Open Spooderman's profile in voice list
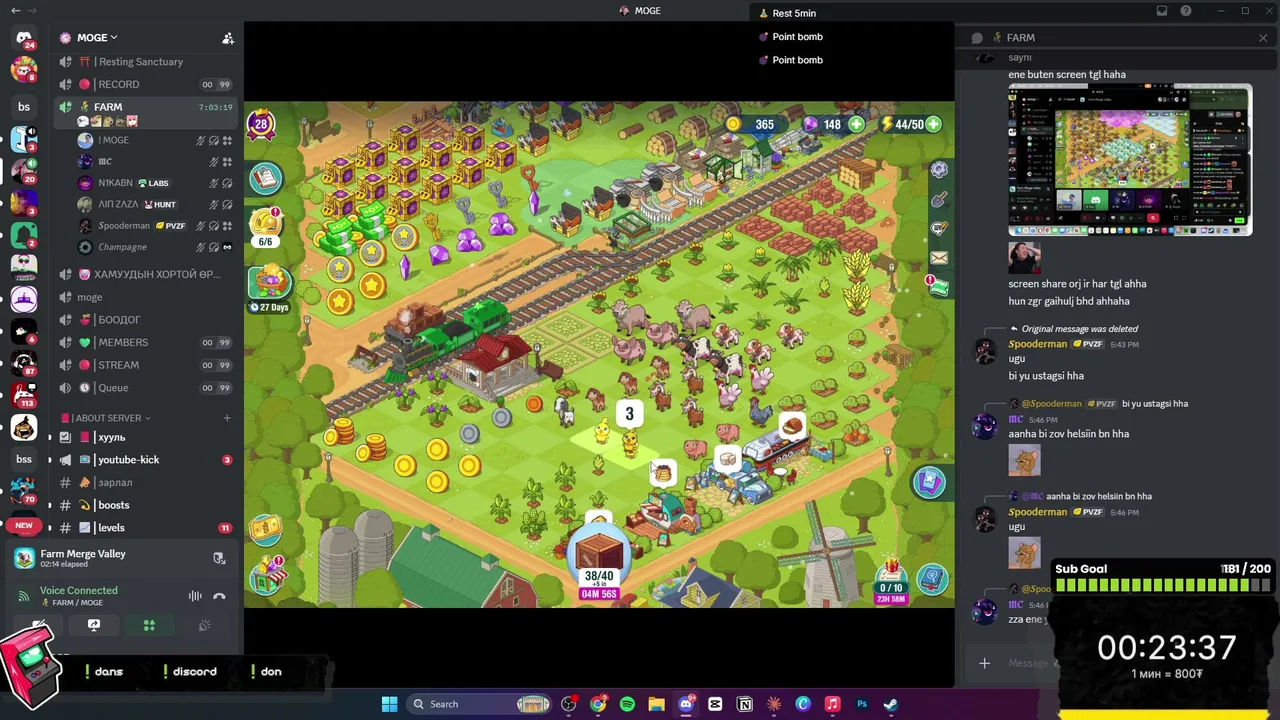This screenshot has height=720, width=1280. click(155, 226)
